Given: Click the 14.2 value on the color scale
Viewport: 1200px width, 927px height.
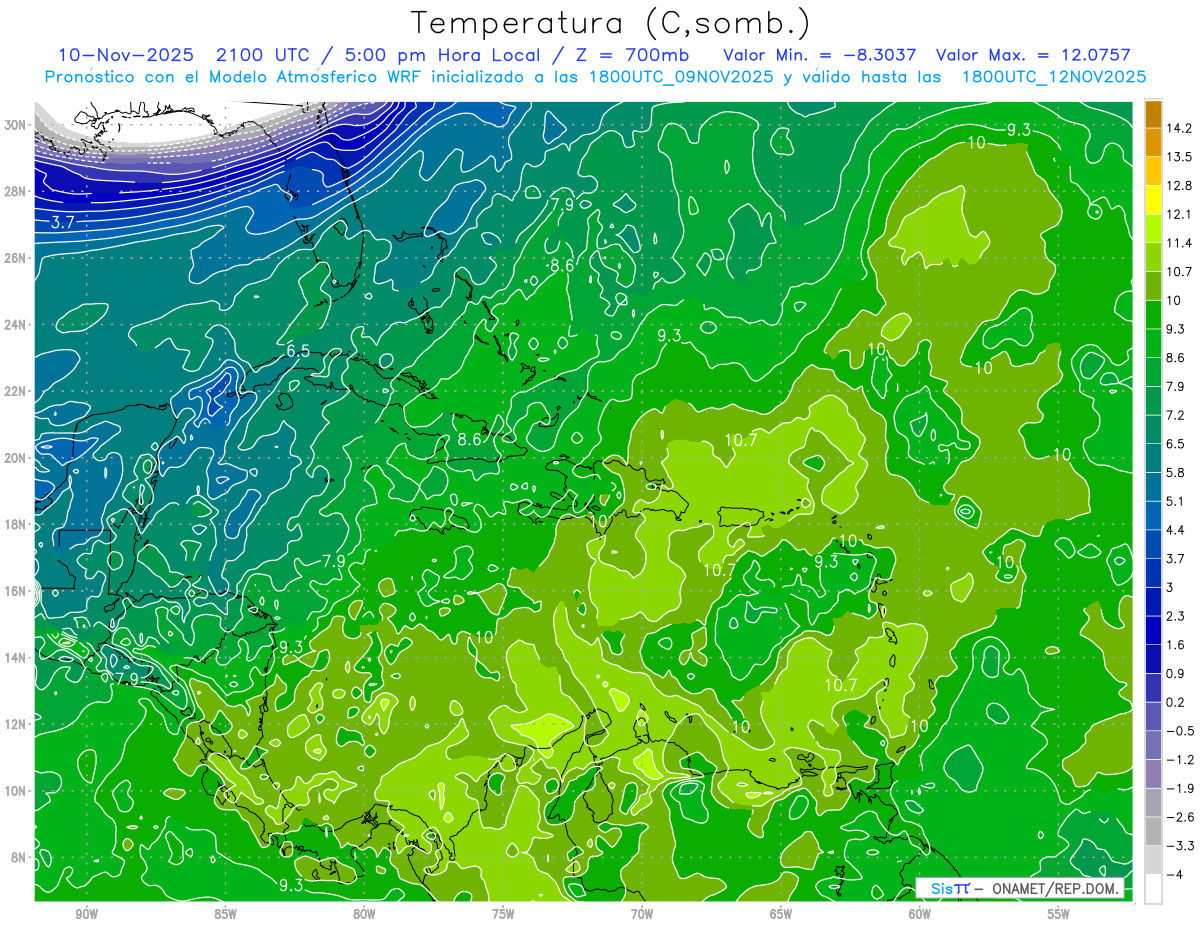Looking at the screenshot, I should click(x=1179, y=128).
